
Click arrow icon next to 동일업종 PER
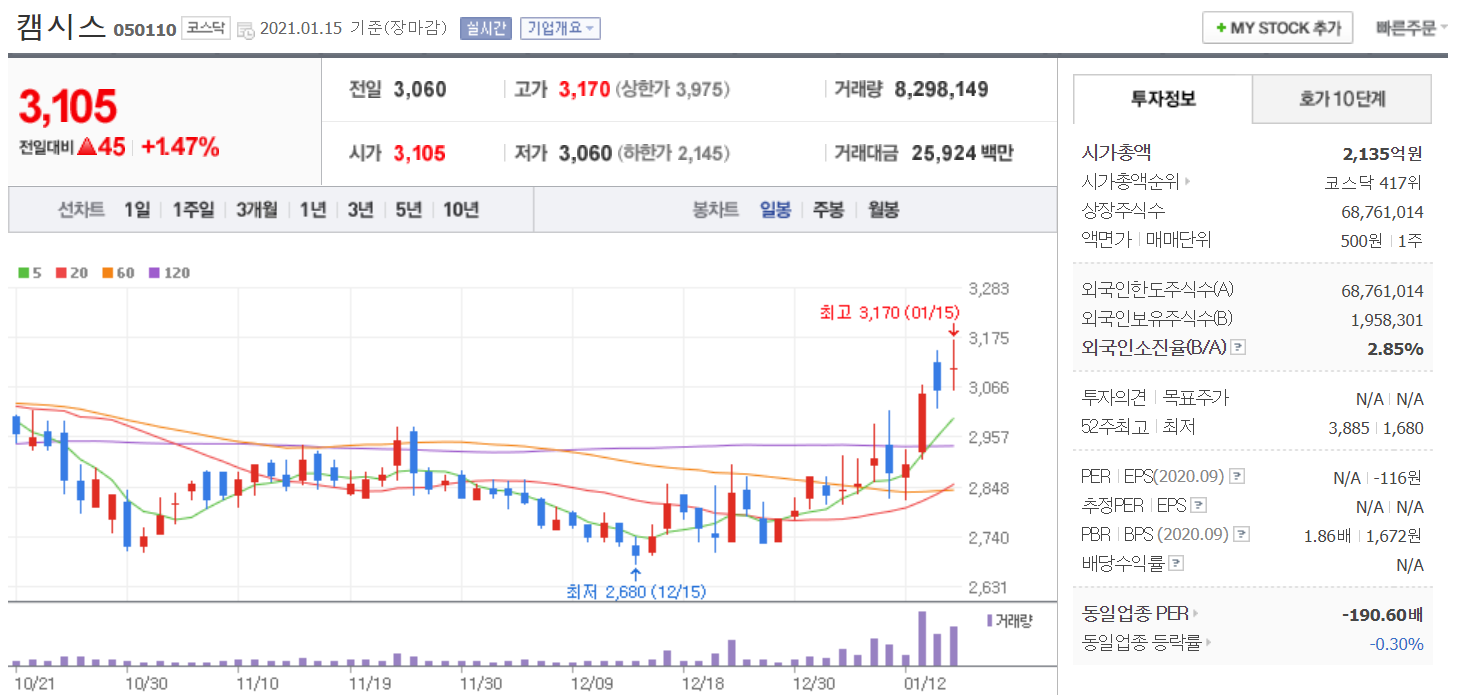(1195, 613)
